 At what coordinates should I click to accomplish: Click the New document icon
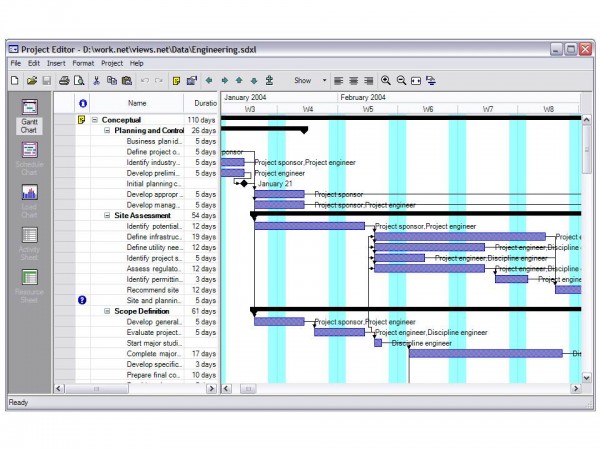[x=15, y=80]
